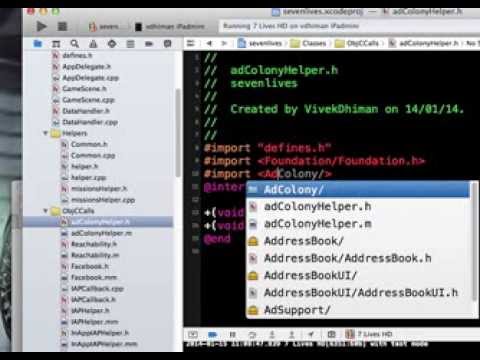Click the view debugging icon in debug bar
This screenshot has width=480, height=360.
(332, 334)
